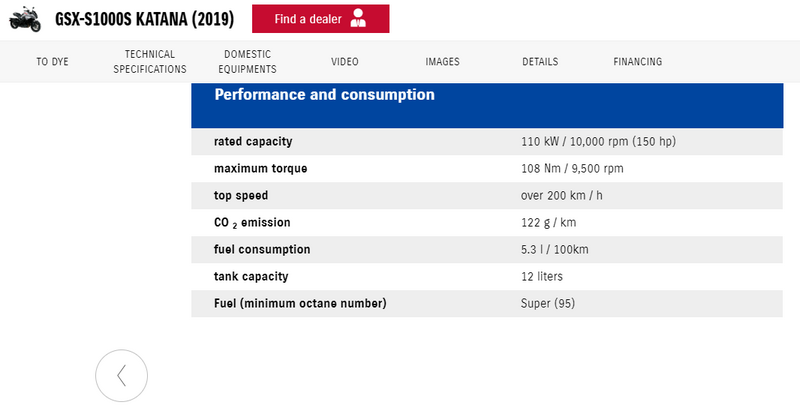Click the Find a dealer button
800x420 pixels.
[320, 19]
